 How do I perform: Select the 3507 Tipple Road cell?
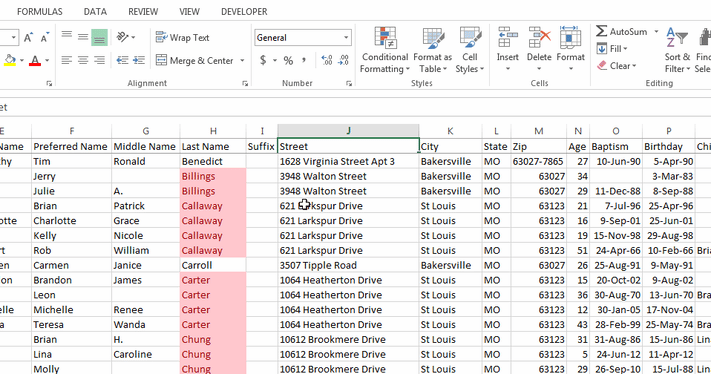348,265
